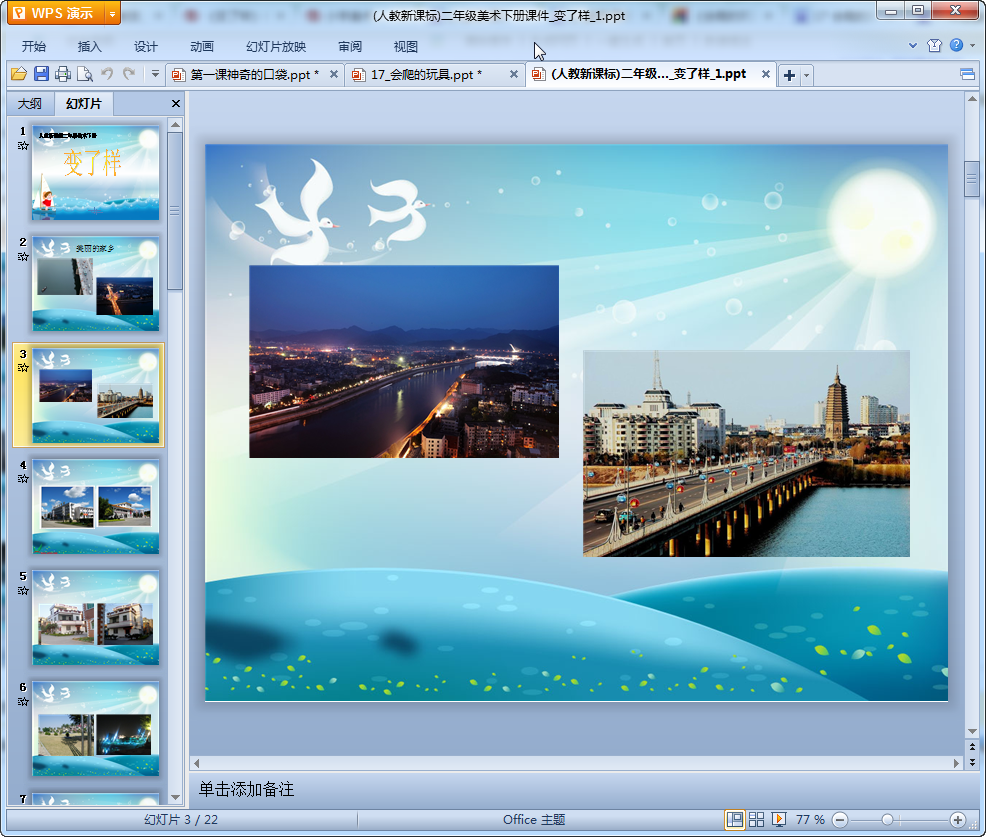This screenshot has height=837, width=986.
Task: Switch to slide sorter view
Action: tap(757, 819)
